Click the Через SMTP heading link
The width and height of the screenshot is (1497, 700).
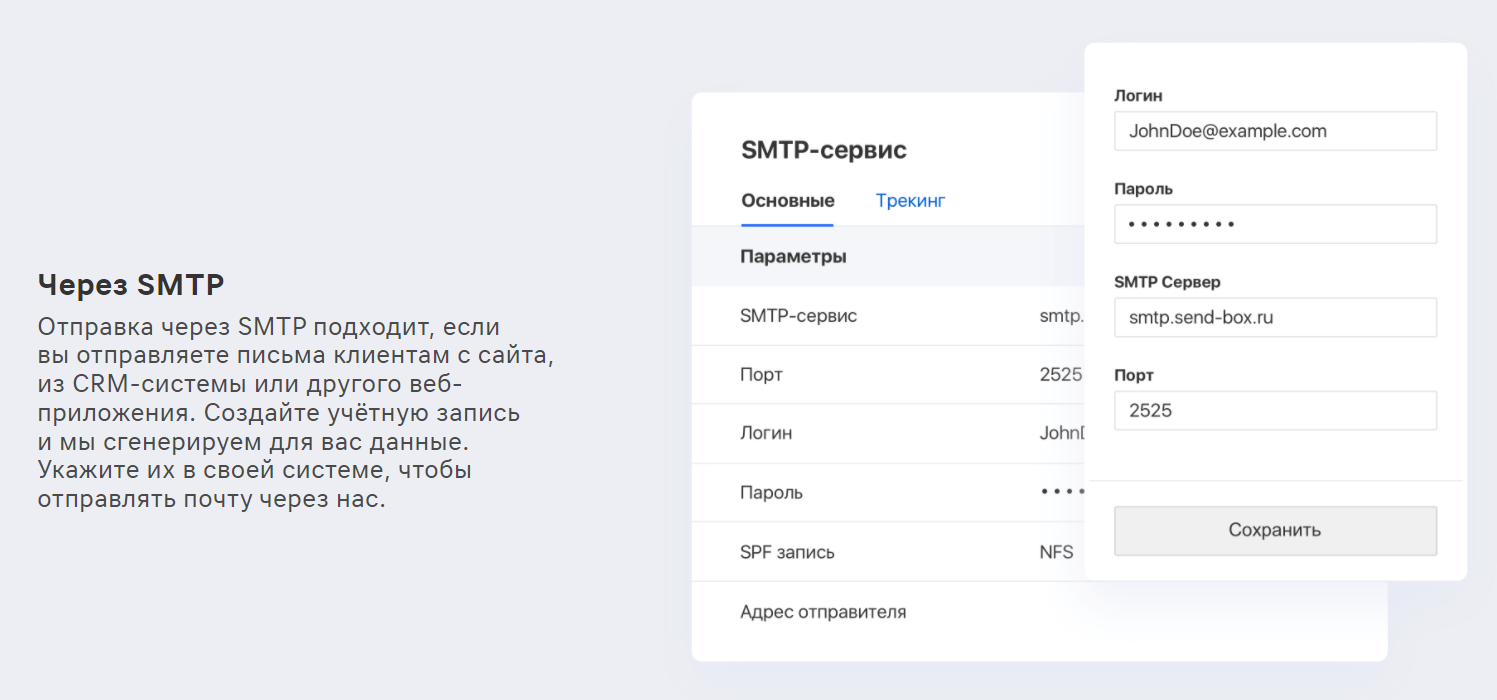130,284
